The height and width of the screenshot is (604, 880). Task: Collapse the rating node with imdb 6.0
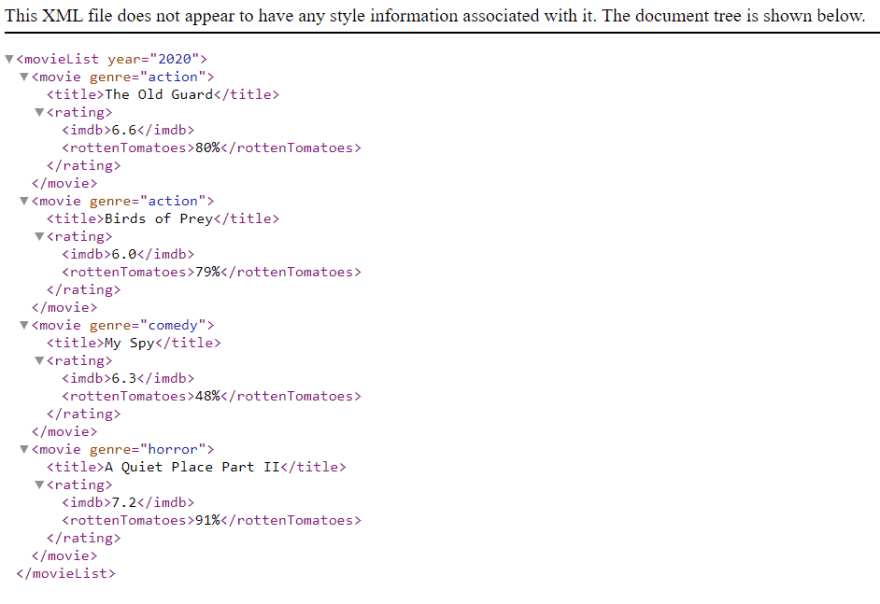[39, 236]
